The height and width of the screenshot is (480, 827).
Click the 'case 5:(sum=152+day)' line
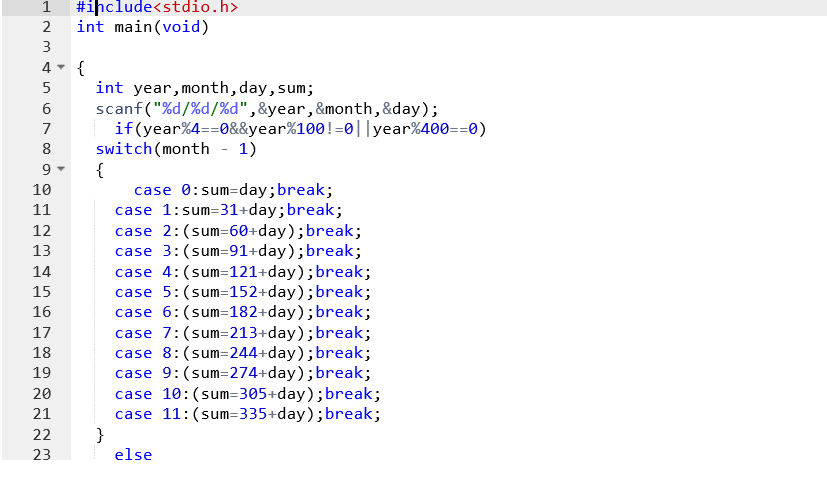pyautogui.click(x=243, y=292)
